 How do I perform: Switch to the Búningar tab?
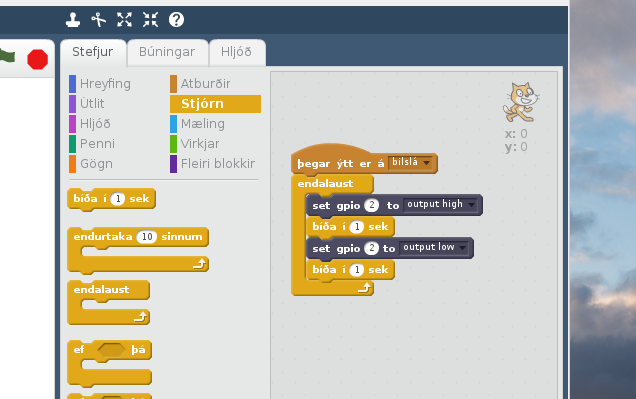[167, 52]
